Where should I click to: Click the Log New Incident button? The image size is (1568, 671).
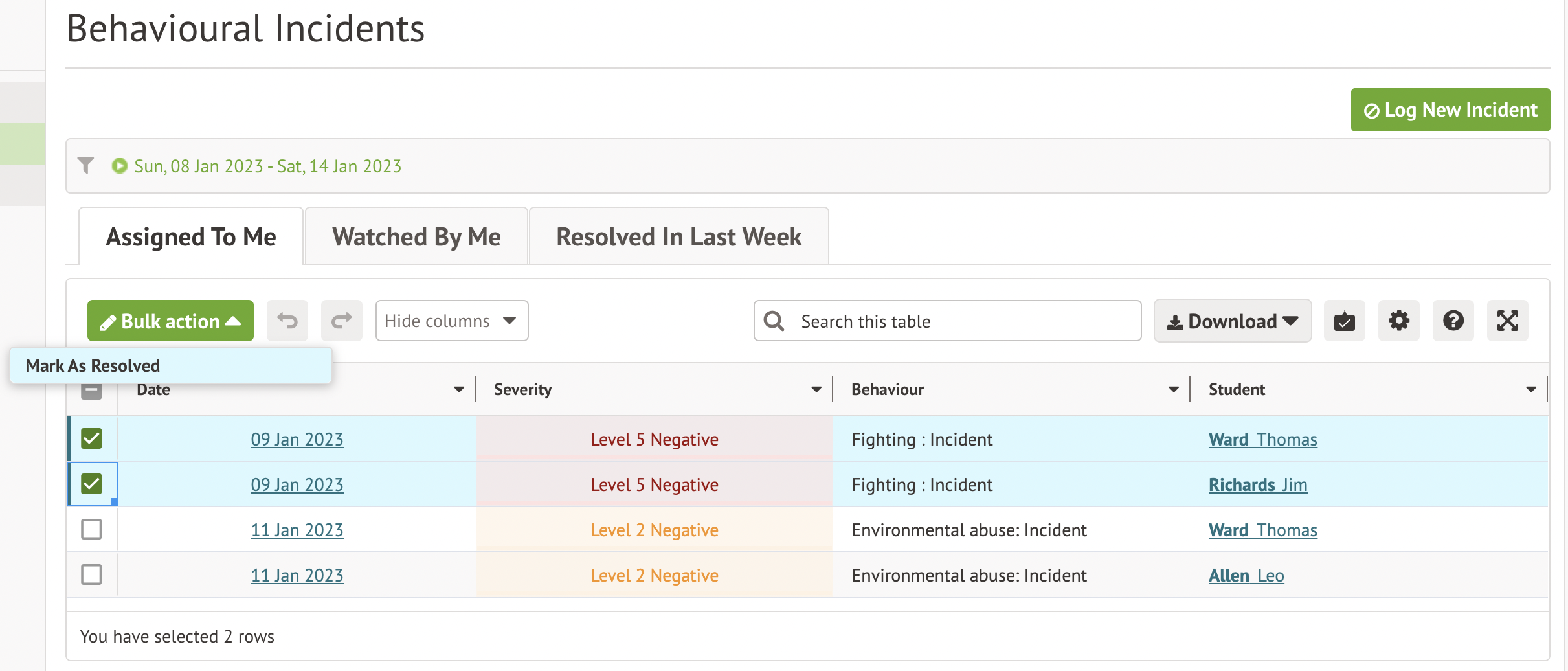click(1450, 110)
